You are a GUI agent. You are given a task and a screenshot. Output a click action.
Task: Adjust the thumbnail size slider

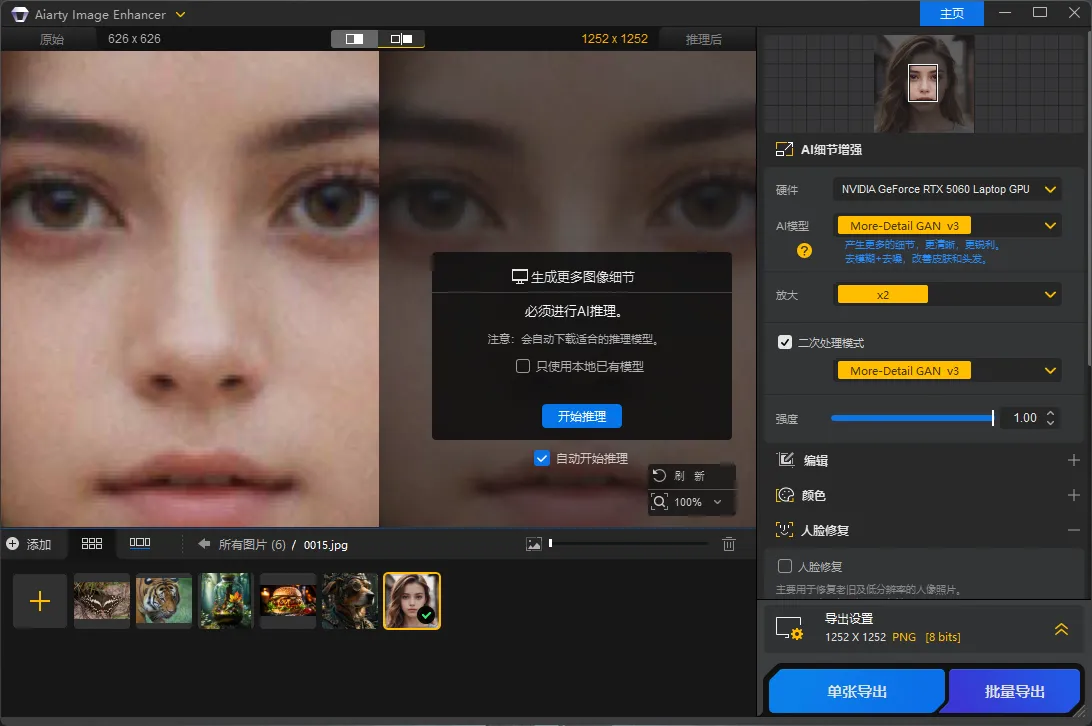point(628,543)
